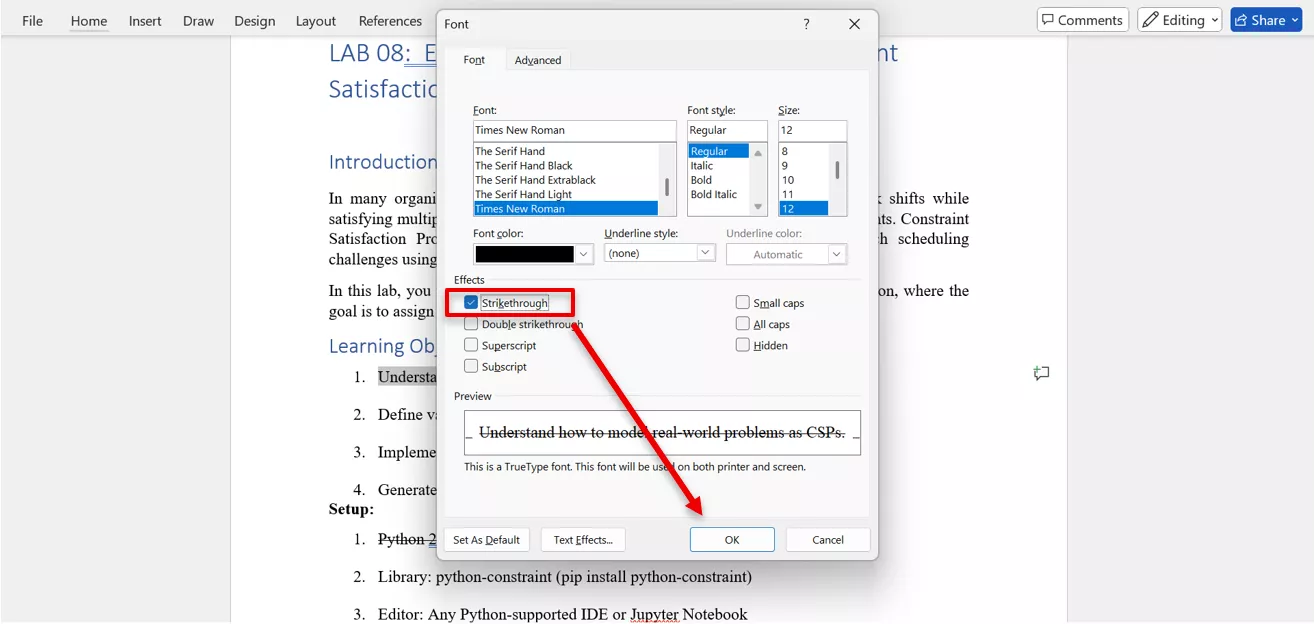
Task: Open the Underline style dropdown
Action: click(x=707, y=254)
